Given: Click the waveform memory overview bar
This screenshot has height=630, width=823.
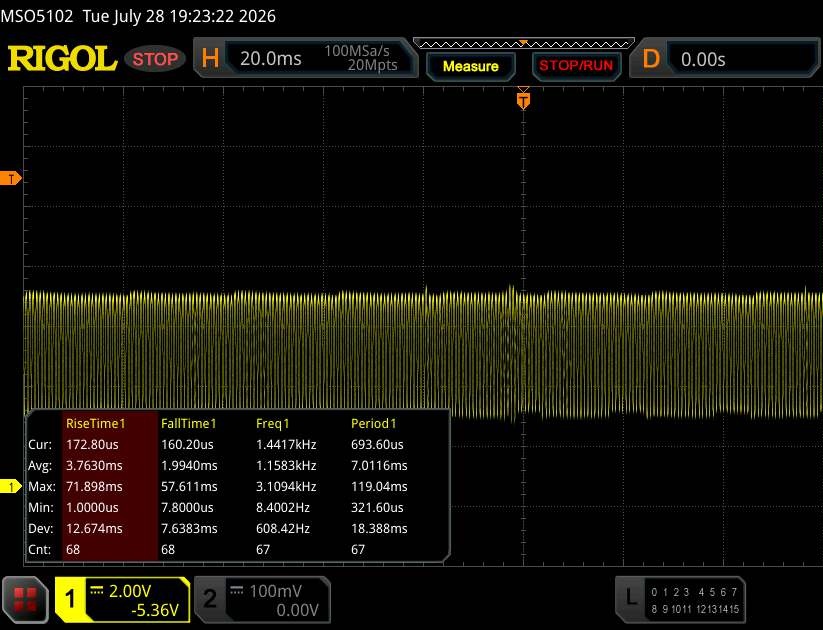Looking at the screenshot, I should pos(523,44).
